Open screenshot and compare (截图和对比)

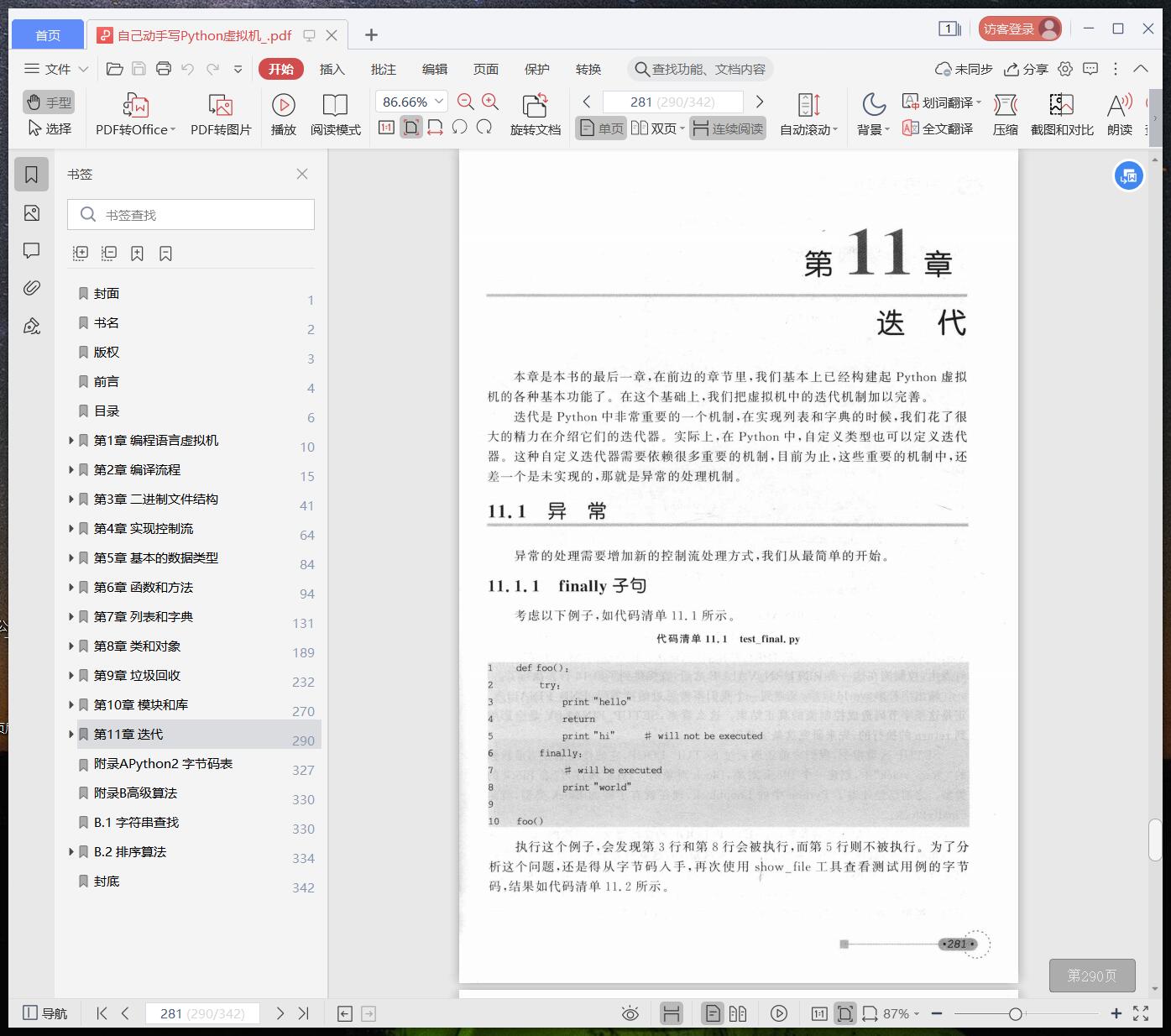tap(1062, 114)
